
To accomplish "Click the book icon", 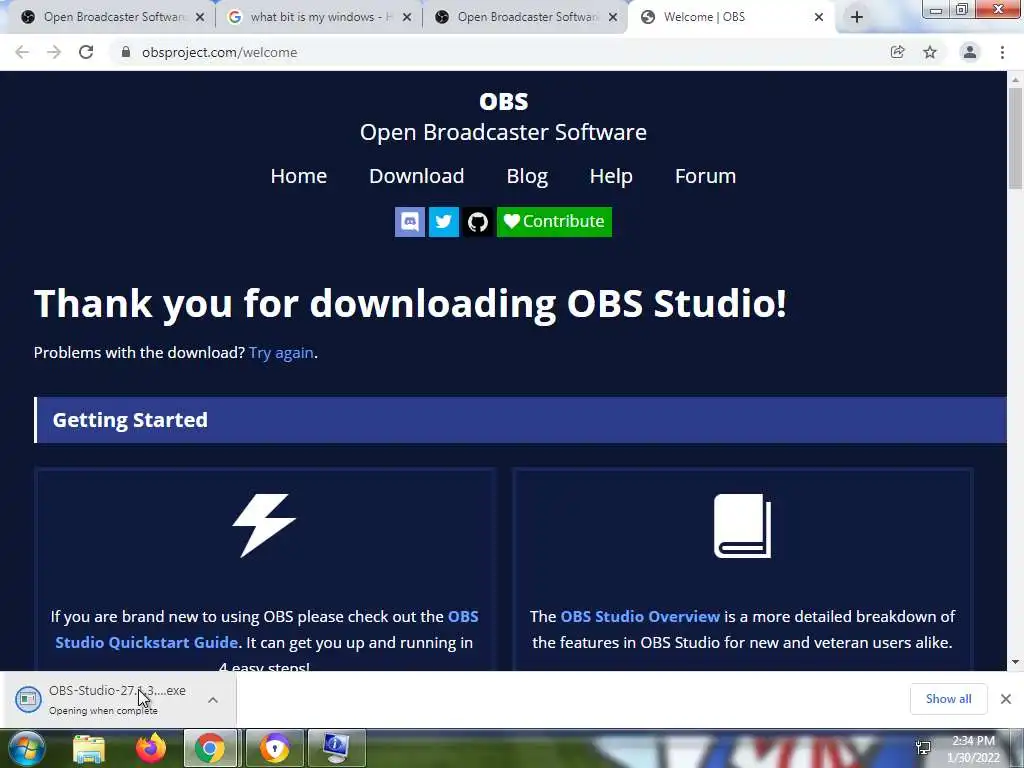I will (743, 526).
